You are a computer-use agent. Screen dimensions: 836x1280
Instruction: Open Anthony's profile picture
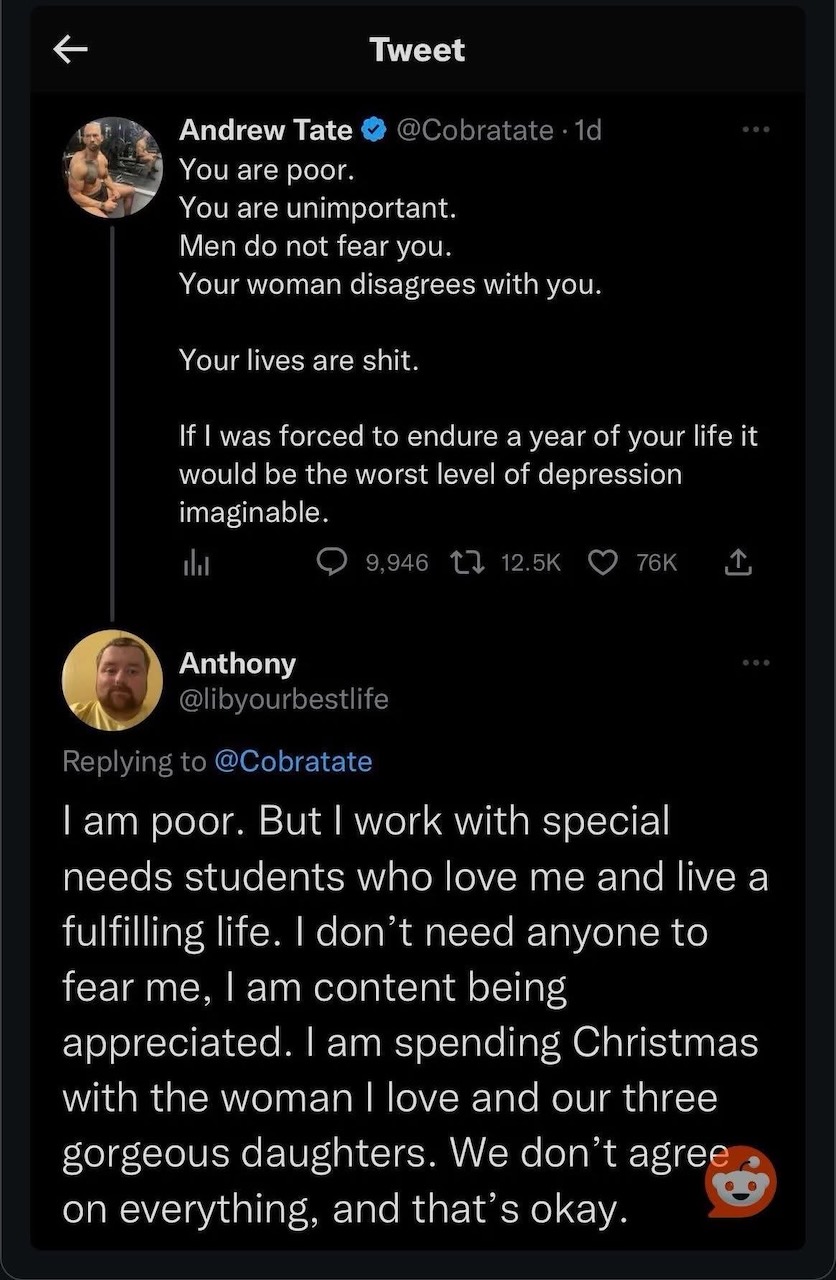tap(112, 681)
